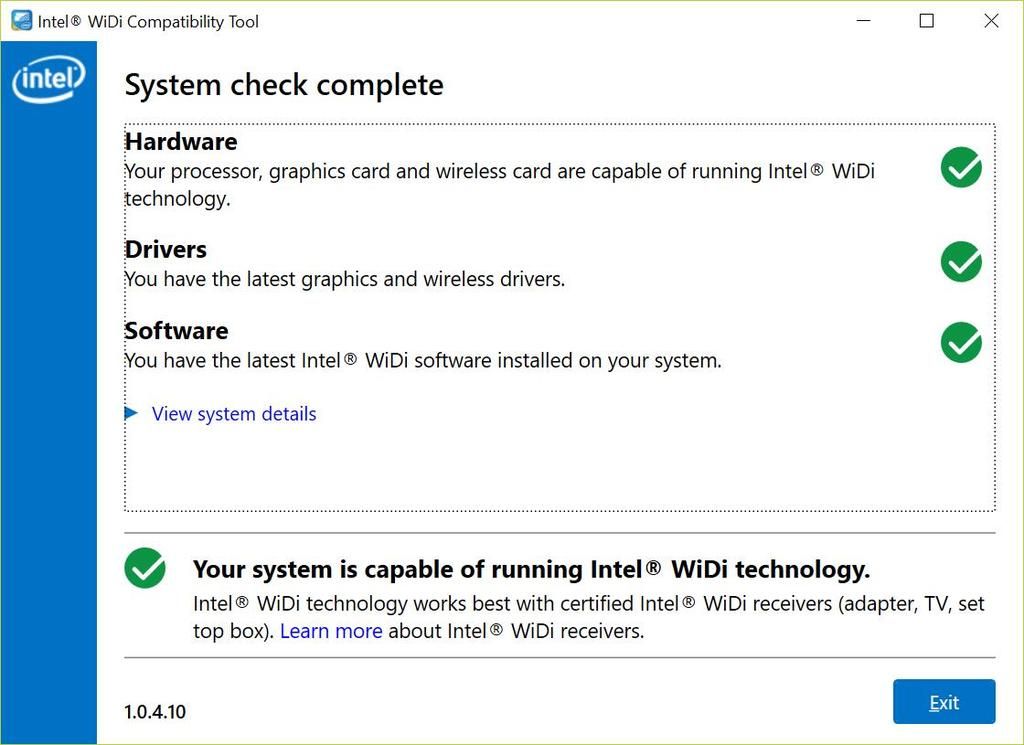The width and height of the screenshot is (1024, 745).
Task: Click the green checkmark next to system capable message
Action: (x=145, y=568)
